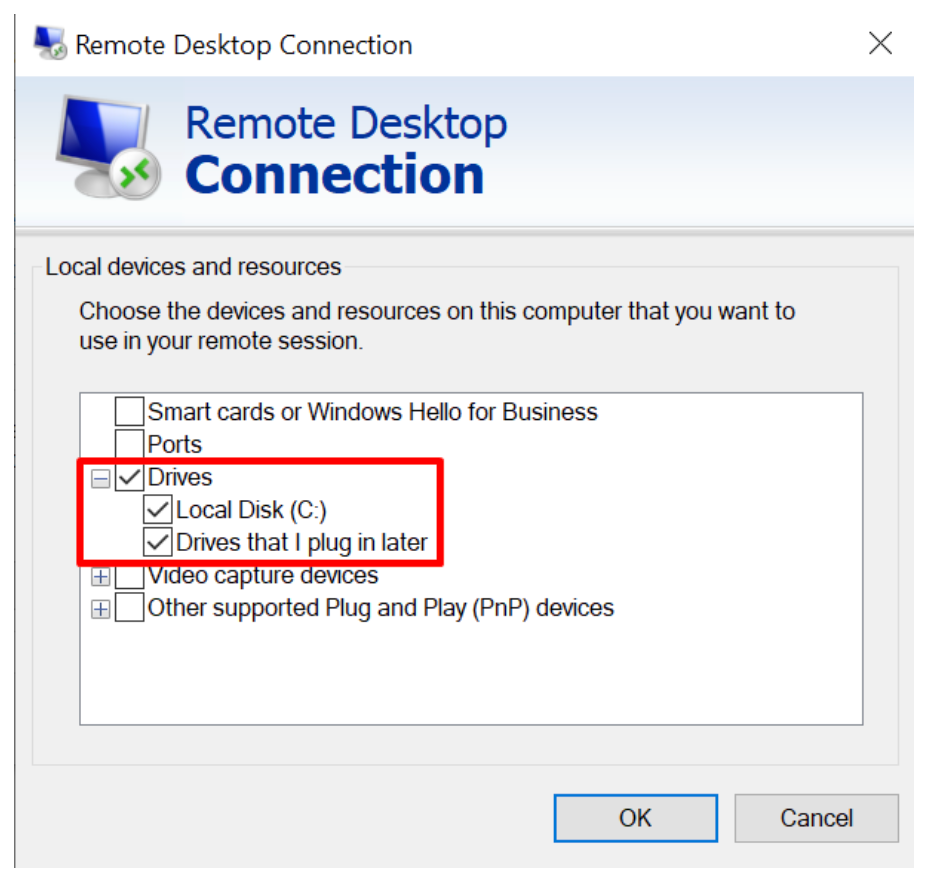
Task: Enable Smart cards or Windows Hello for Business
Action: (128, 411)
